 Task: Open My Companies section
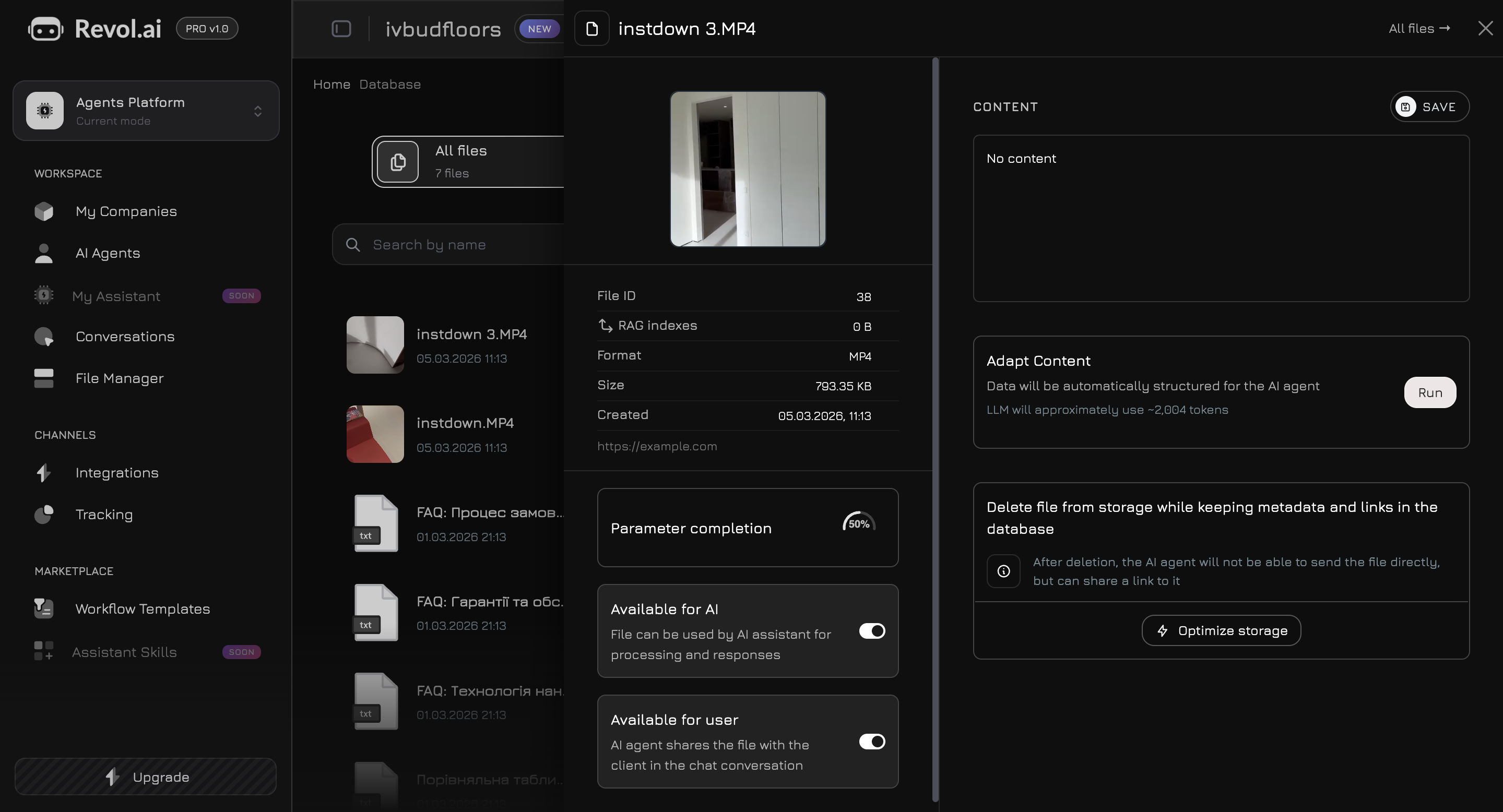[x=126, y=211]
